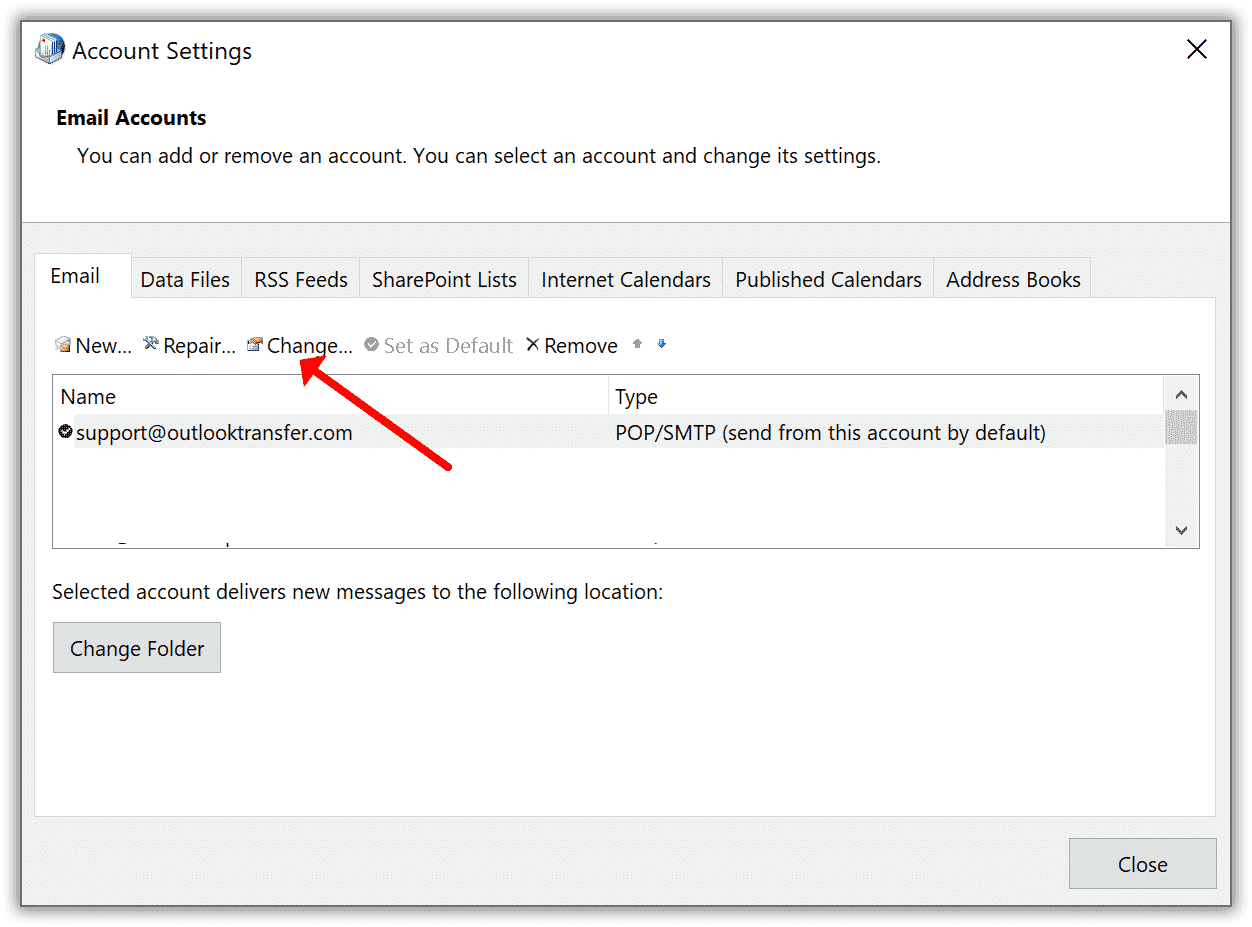The height and width of the screenshot is (927, 1252).
Task: Click the Change account icon
Action: (255, 345)
